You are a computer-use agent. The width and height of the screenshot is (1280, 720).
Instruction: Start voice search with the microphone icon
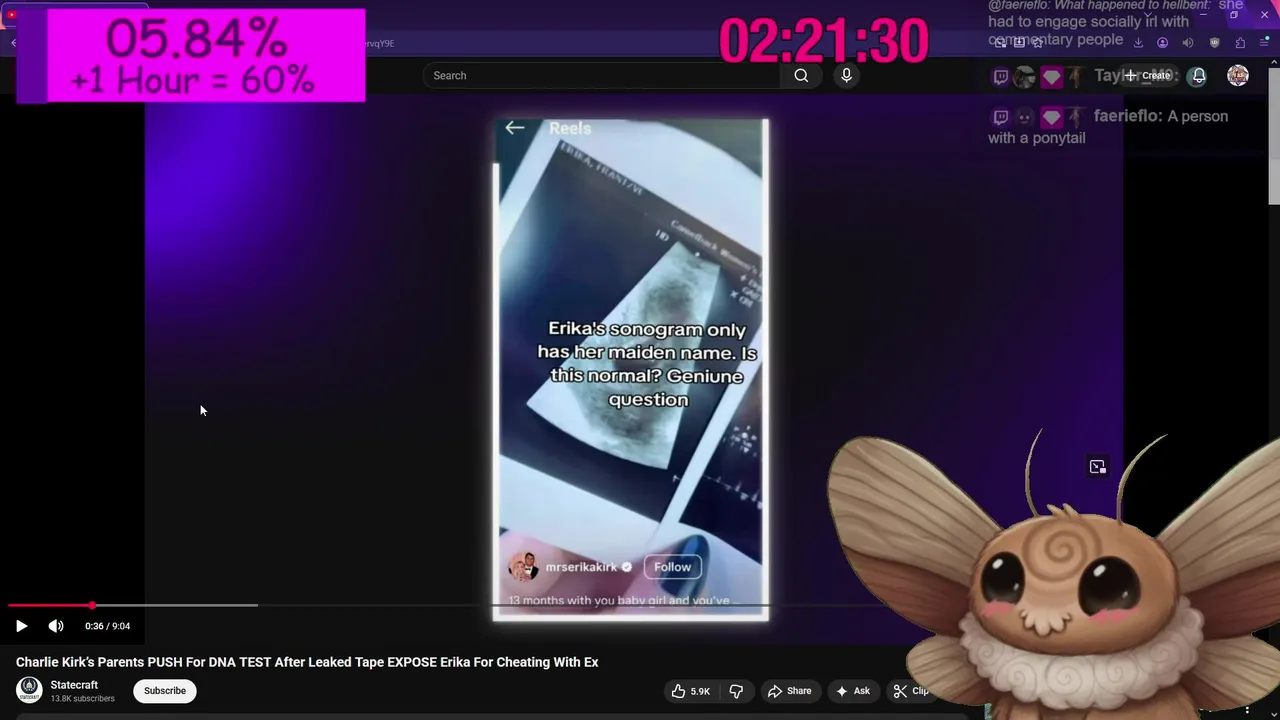coord(846,76)
